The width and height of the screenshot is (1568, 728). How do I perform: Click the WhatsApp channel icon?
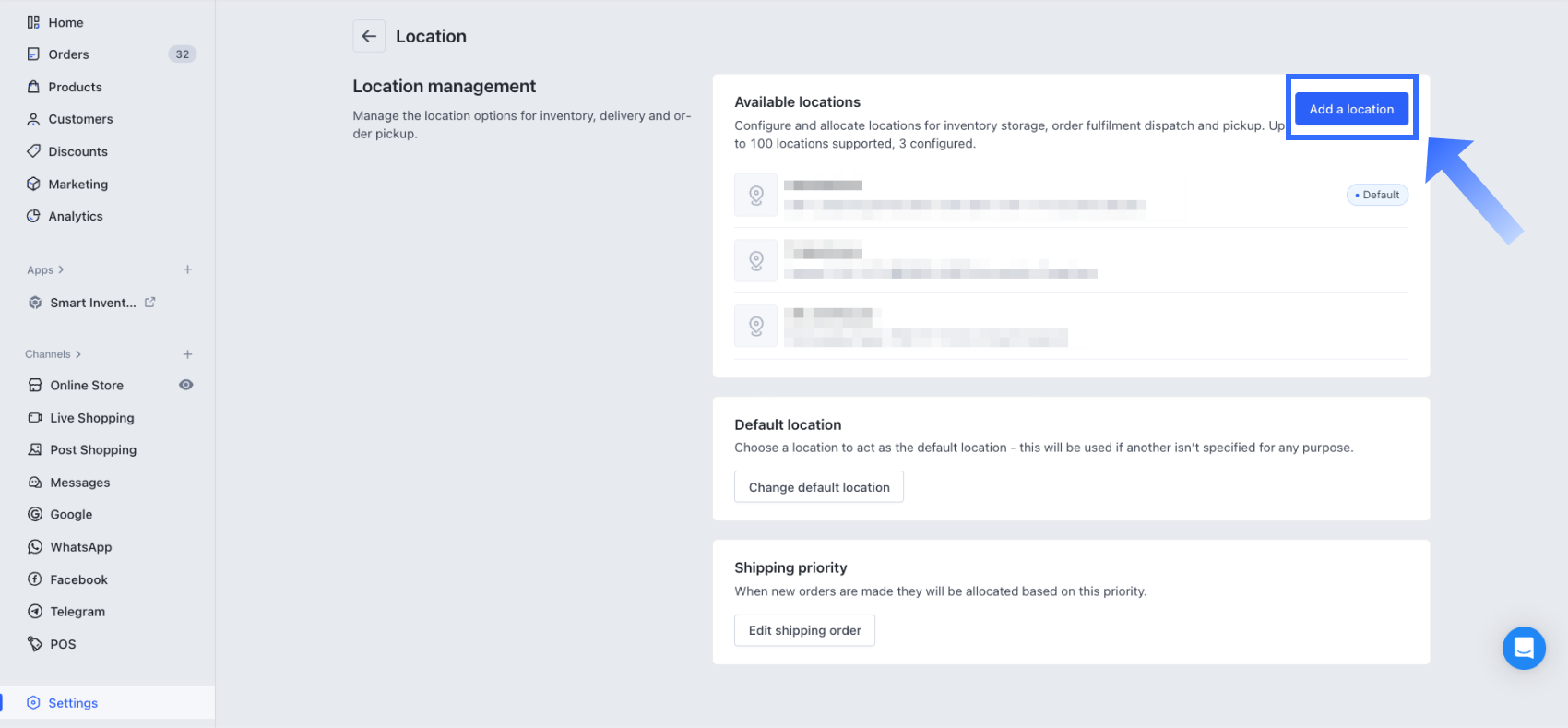(35, 547)
